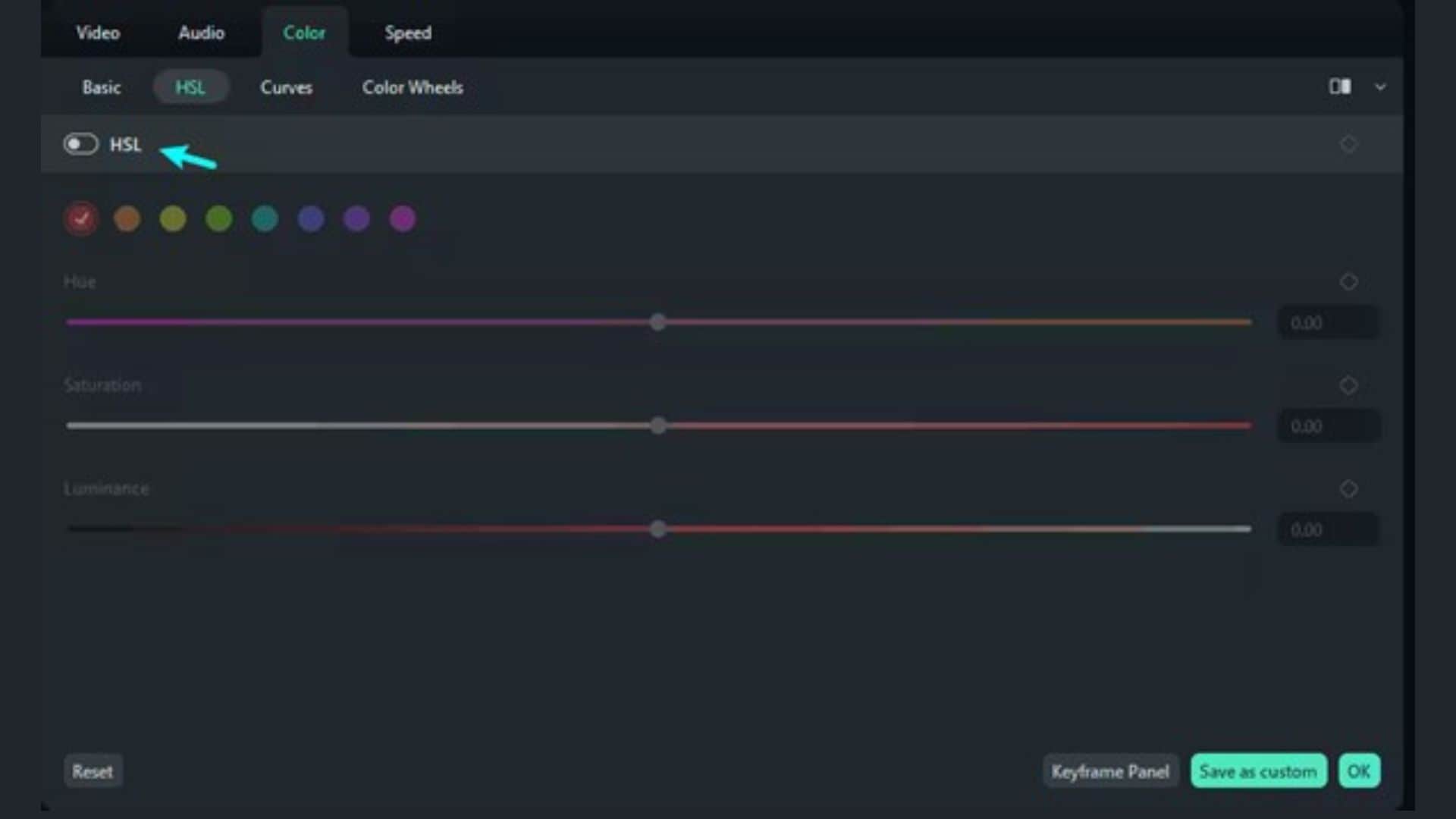Image resolution: width=1456 pixels, height=819 pixels.
Task: Add a keyframe for Saturation
Action: click(1348, 385)
